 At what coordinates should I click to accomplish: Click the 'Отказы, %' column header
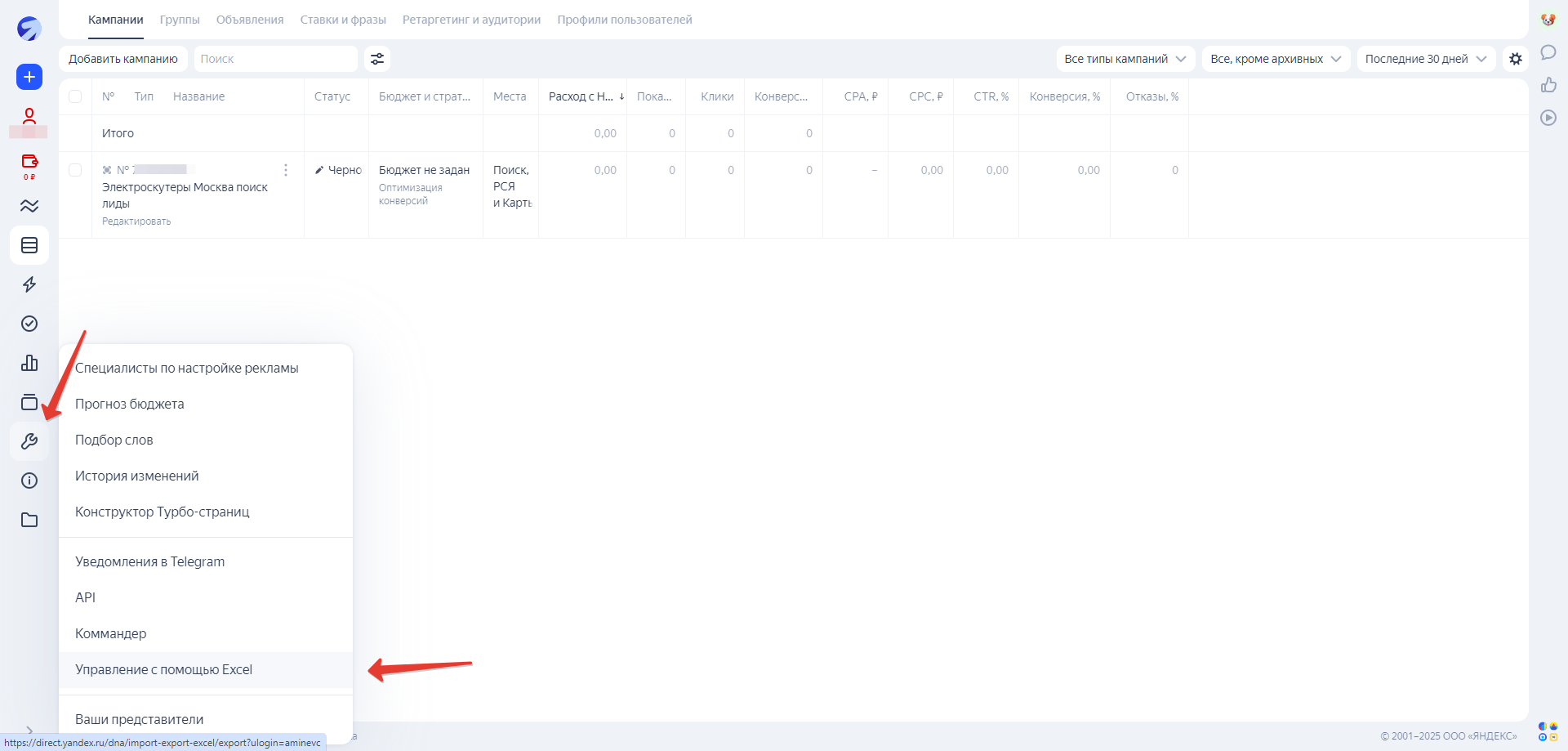(1152, 96)
